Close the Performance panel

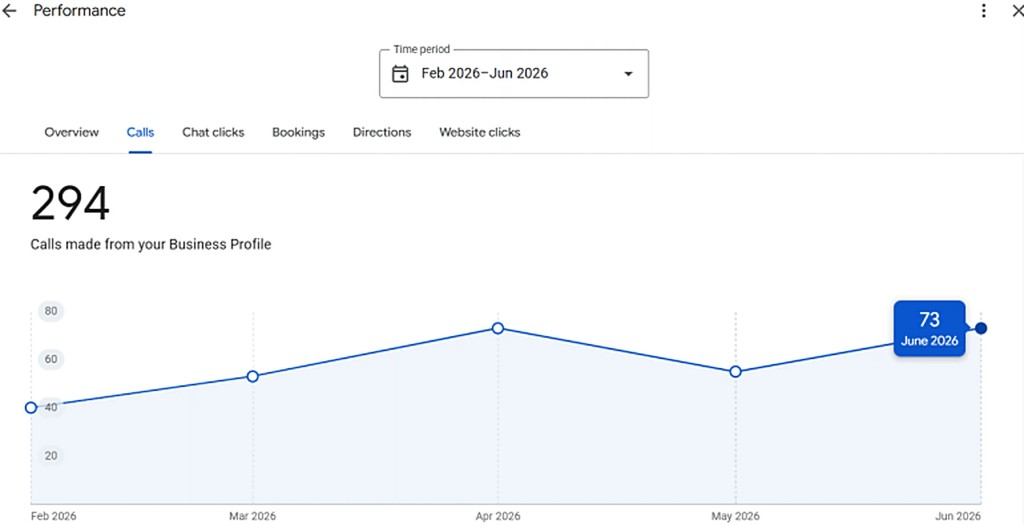1017,11
